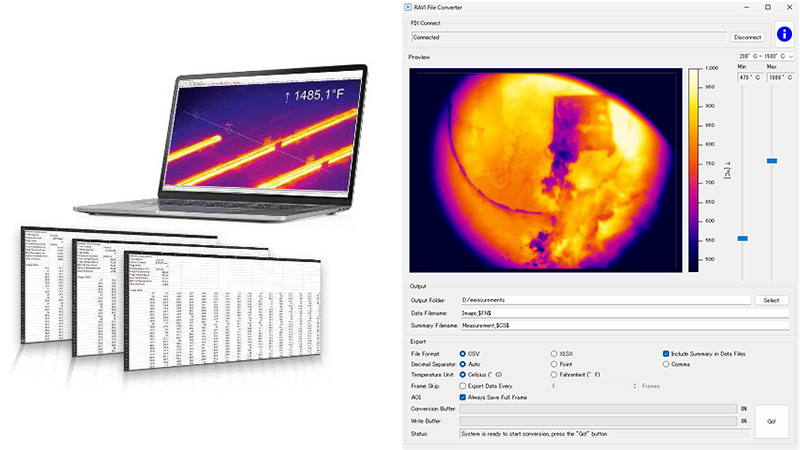
Task: Open the temperature range dropdown
Action: [764, 57]
